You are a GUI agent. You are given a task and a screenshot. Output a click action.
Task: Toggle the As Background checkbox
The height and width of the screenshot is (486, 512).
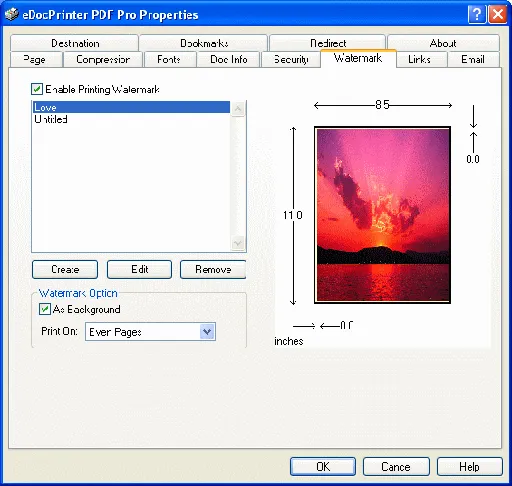(45, 309)
